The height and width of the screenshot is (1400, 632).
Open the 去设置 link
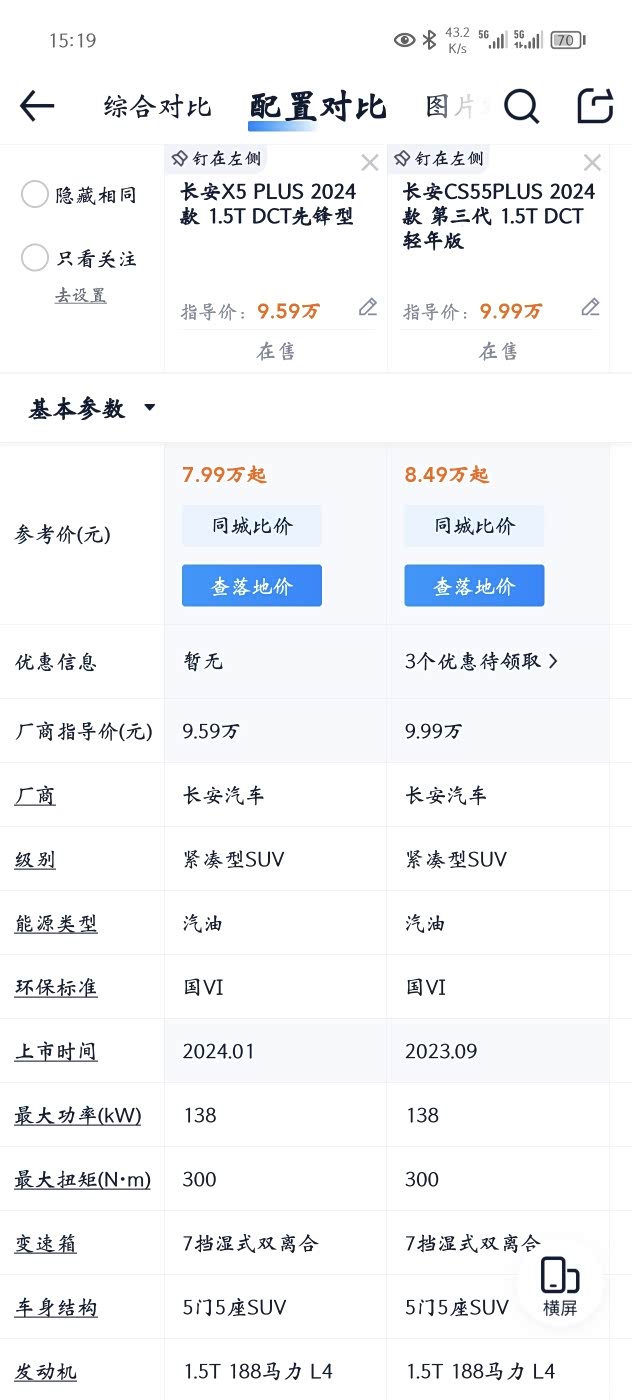click(x=80, y=295)
